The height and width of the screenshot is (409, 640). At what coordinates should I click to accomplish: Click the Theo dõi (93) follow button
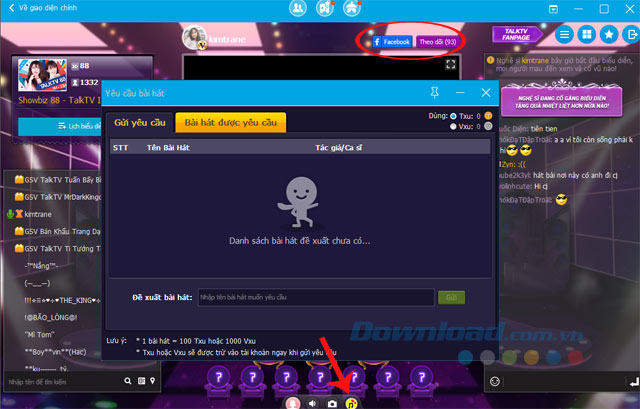pyautogui.click(x=438, y=42)
